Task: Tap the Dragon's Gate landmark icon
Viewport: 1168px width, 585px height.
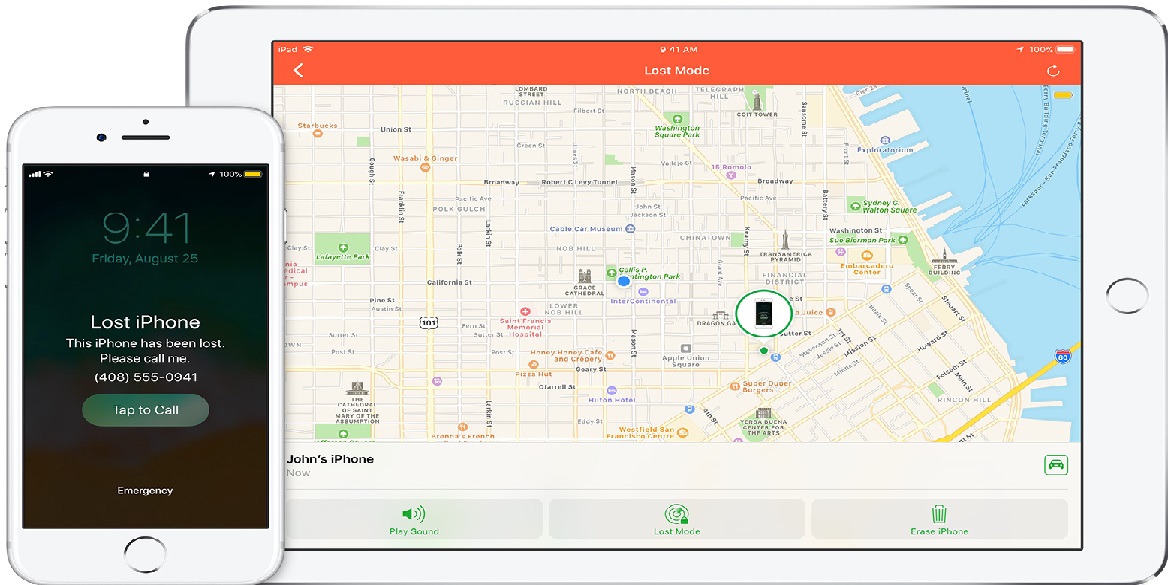Action: [x=720, y=315]
